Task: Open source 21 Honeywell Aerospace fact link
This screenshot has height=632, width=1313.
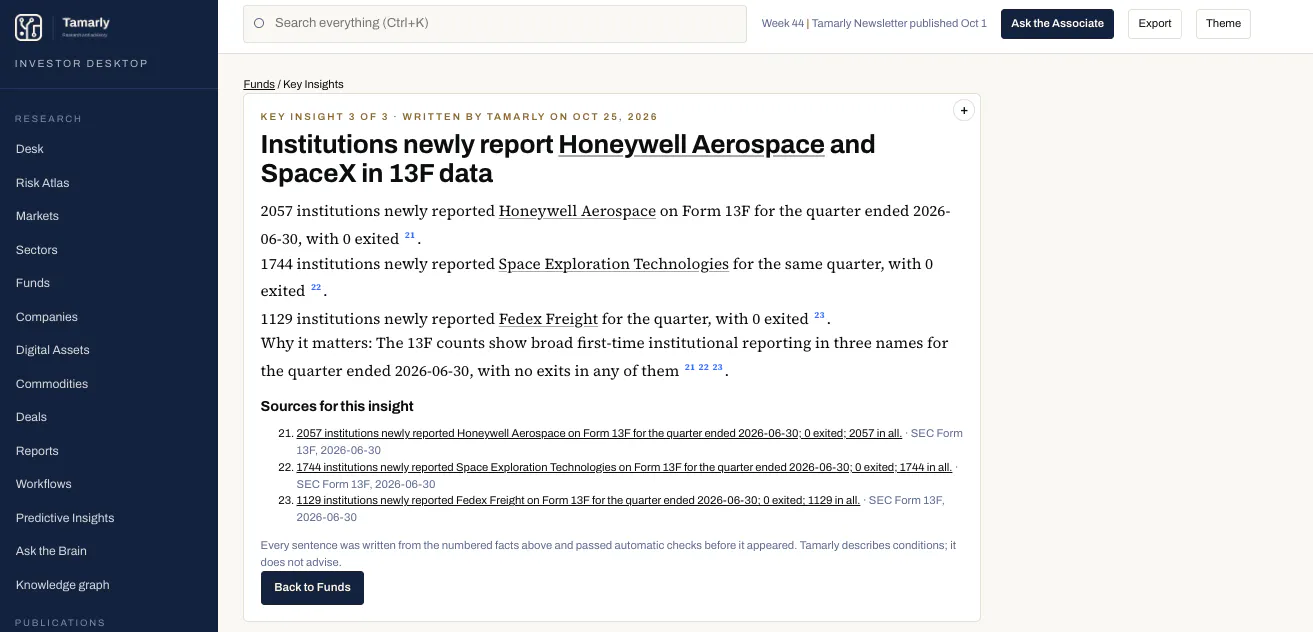Action: (x=599, y=434)
